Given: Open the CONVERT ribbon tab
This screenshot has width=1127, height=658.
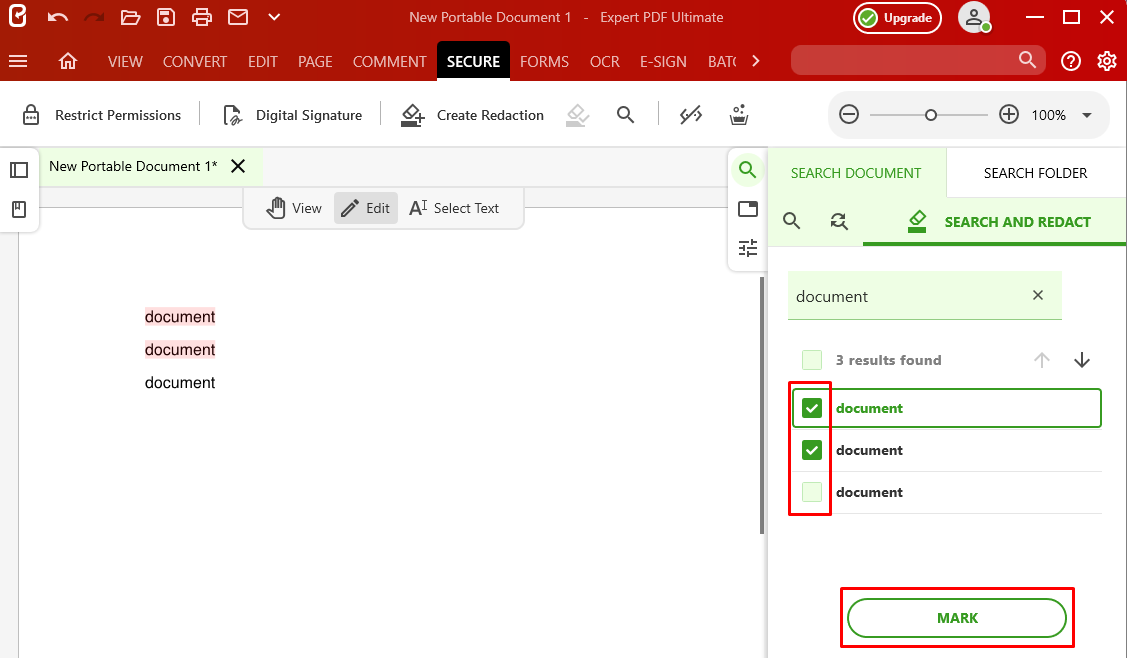Looking at the screenshot, I should click(195, 62).
